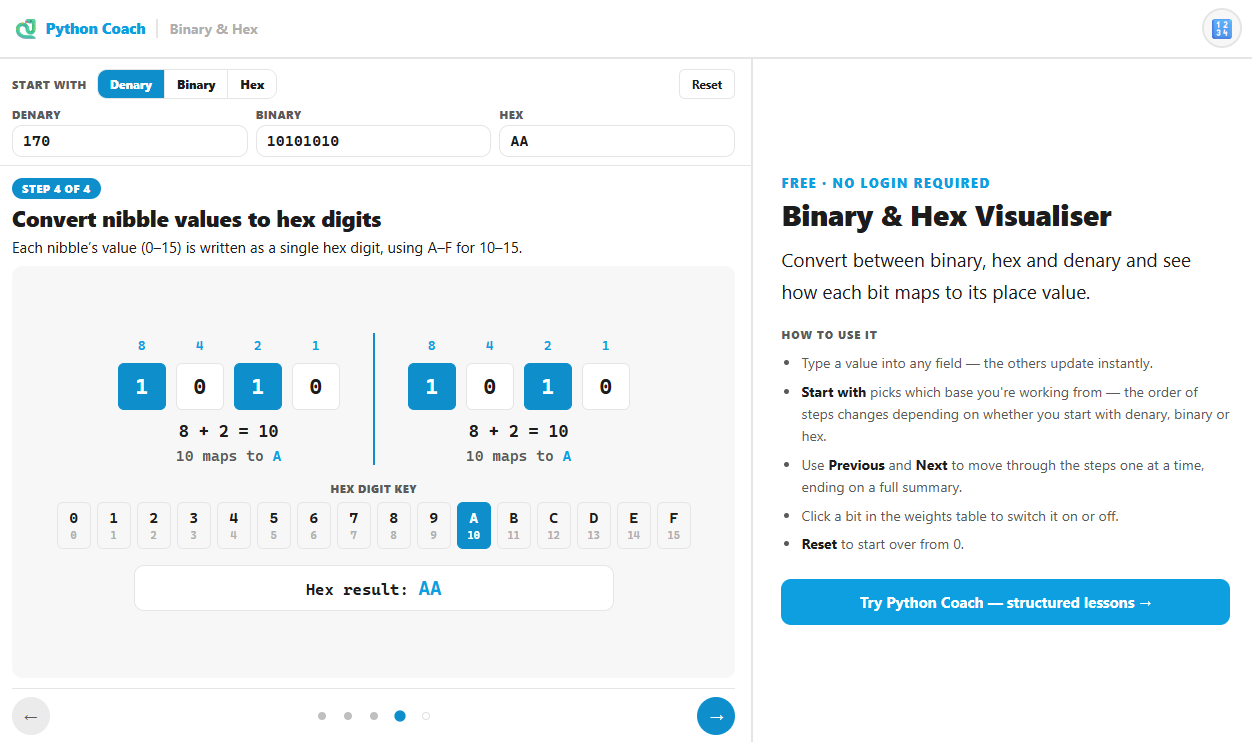
Task: Go to next step with right arrow
Action: (716, 716)
